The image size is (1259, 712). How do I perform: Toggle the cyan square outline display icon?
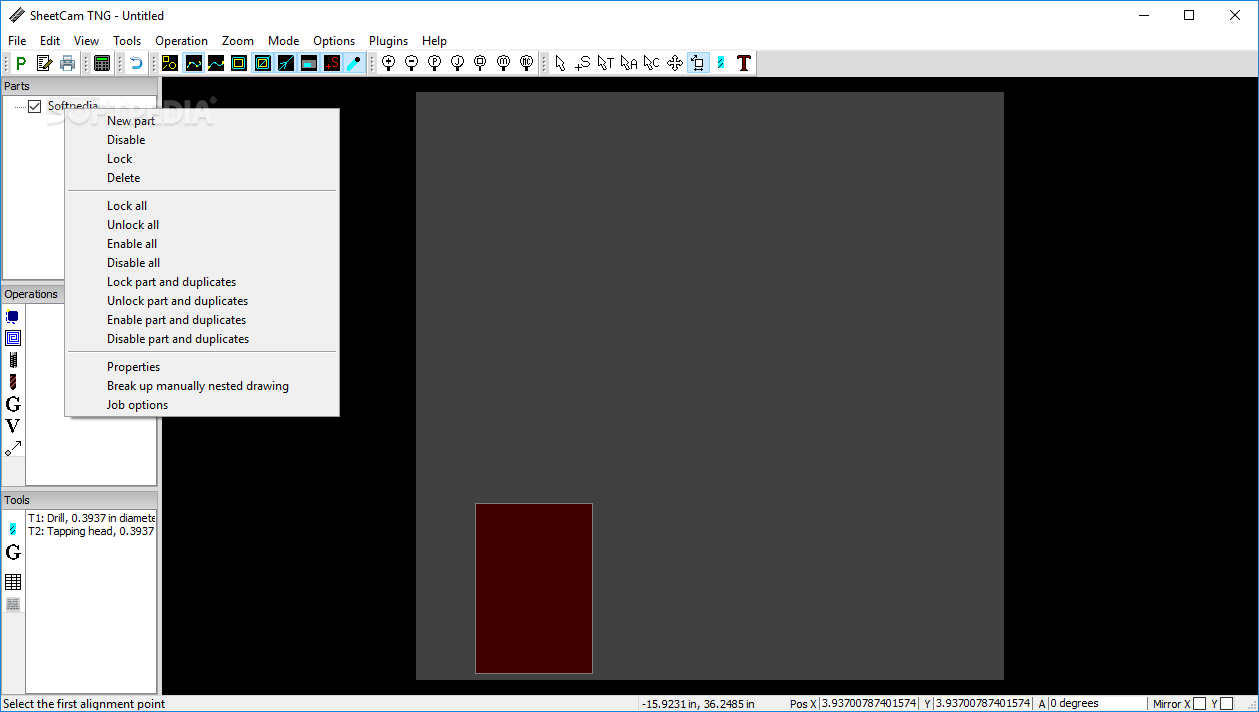tap(239, 63)
